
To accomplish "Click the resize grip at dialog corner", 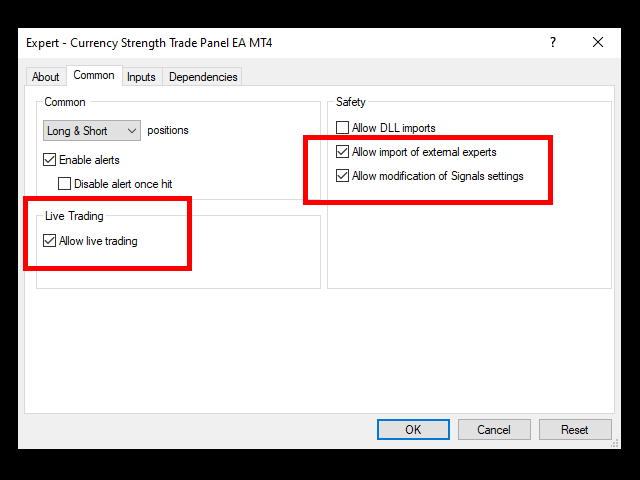I will 615,443.
